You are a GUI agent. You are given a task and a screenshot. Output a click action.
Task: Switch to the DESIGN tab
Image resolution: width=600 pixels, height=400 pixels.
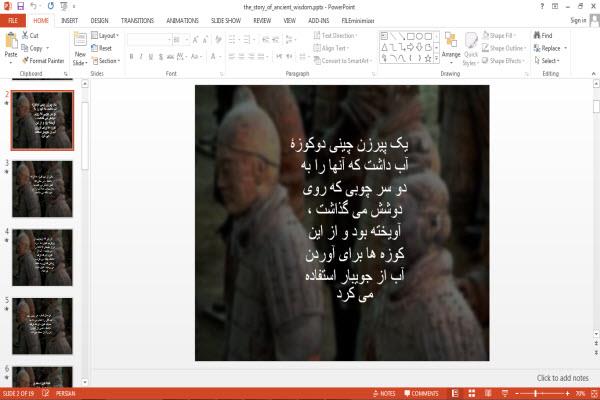(x=99, y=21)
